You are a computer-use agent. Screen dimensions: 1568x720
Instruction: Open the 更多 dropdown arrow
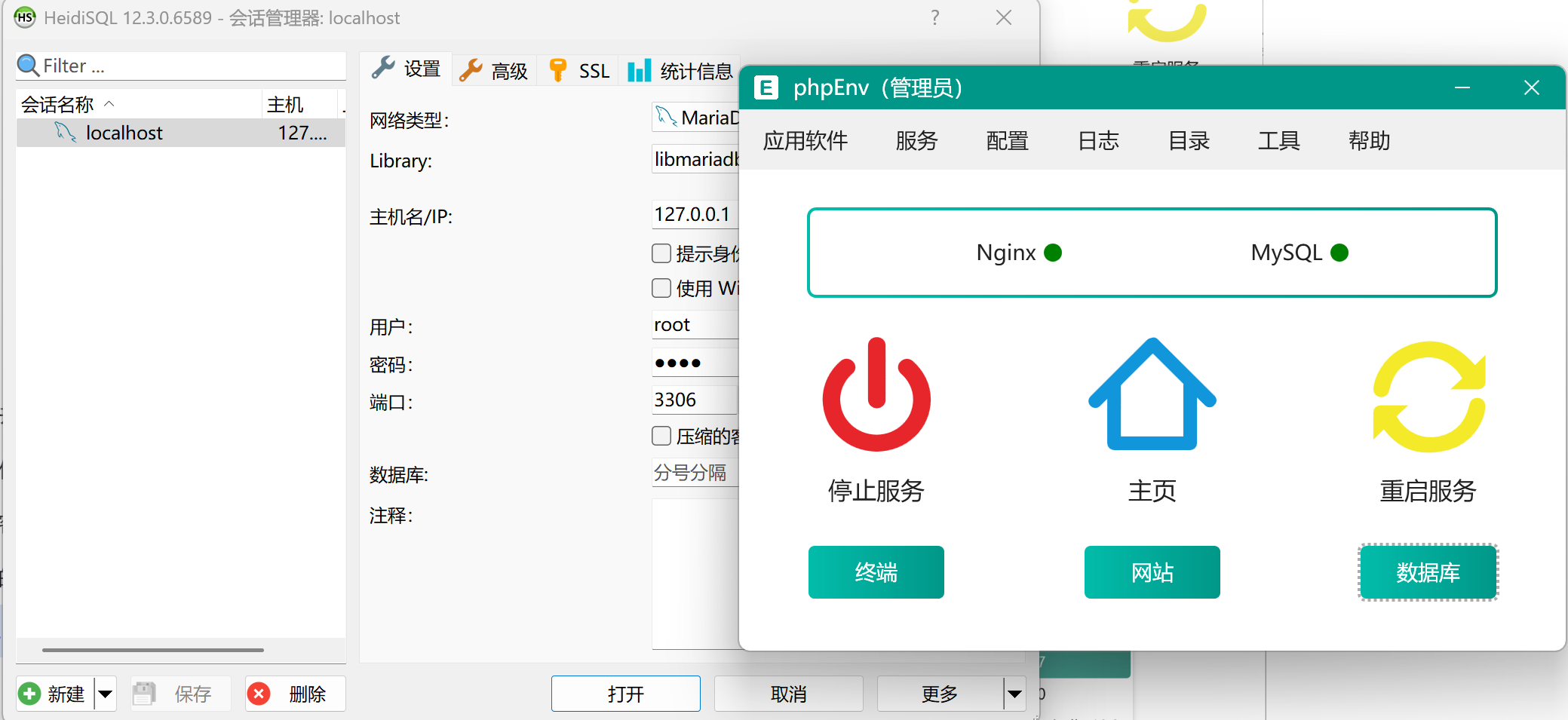point(1015,694)
